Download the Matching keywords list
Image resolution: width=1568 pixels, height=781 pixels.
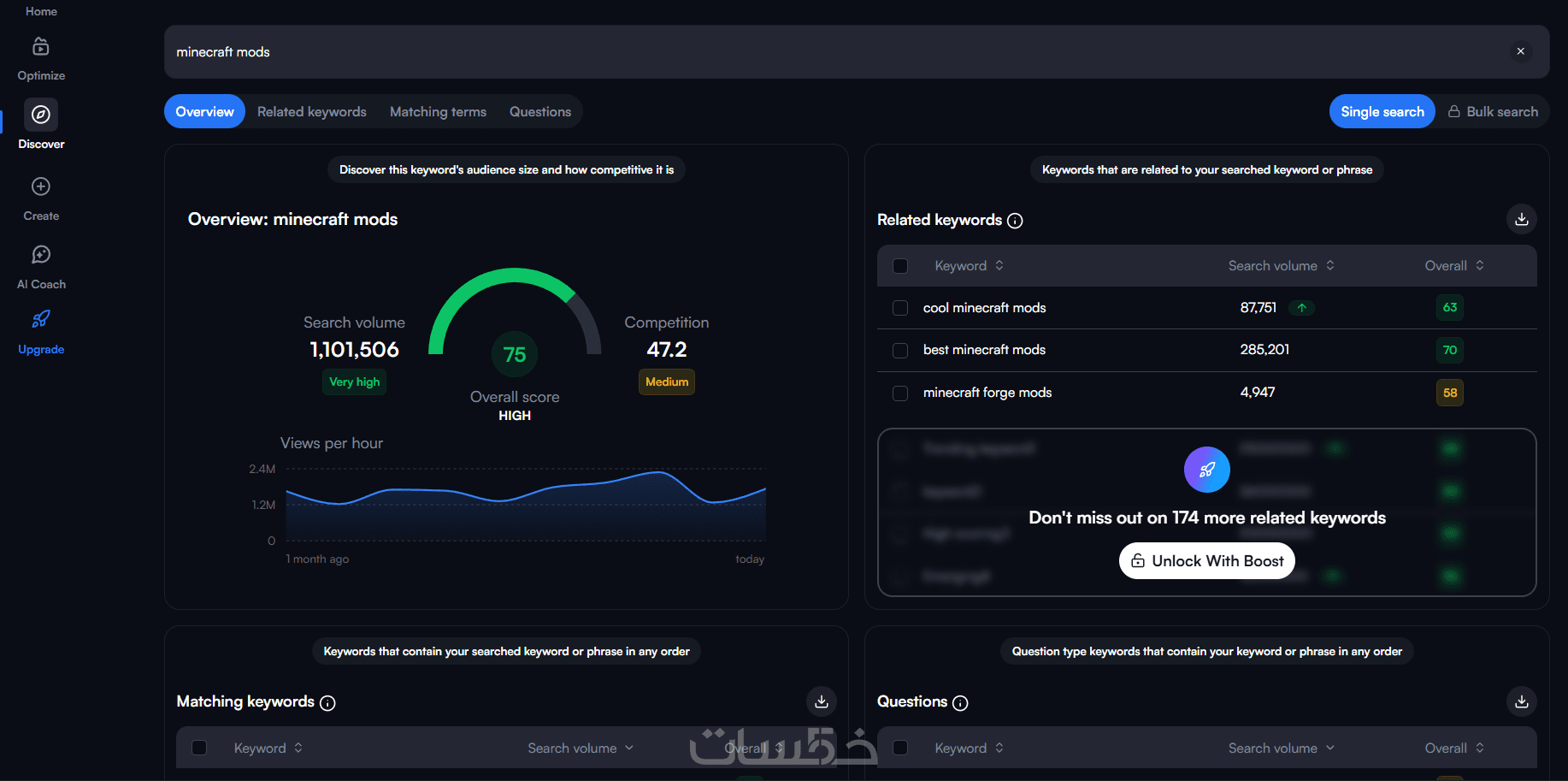[x=821, y=701]
